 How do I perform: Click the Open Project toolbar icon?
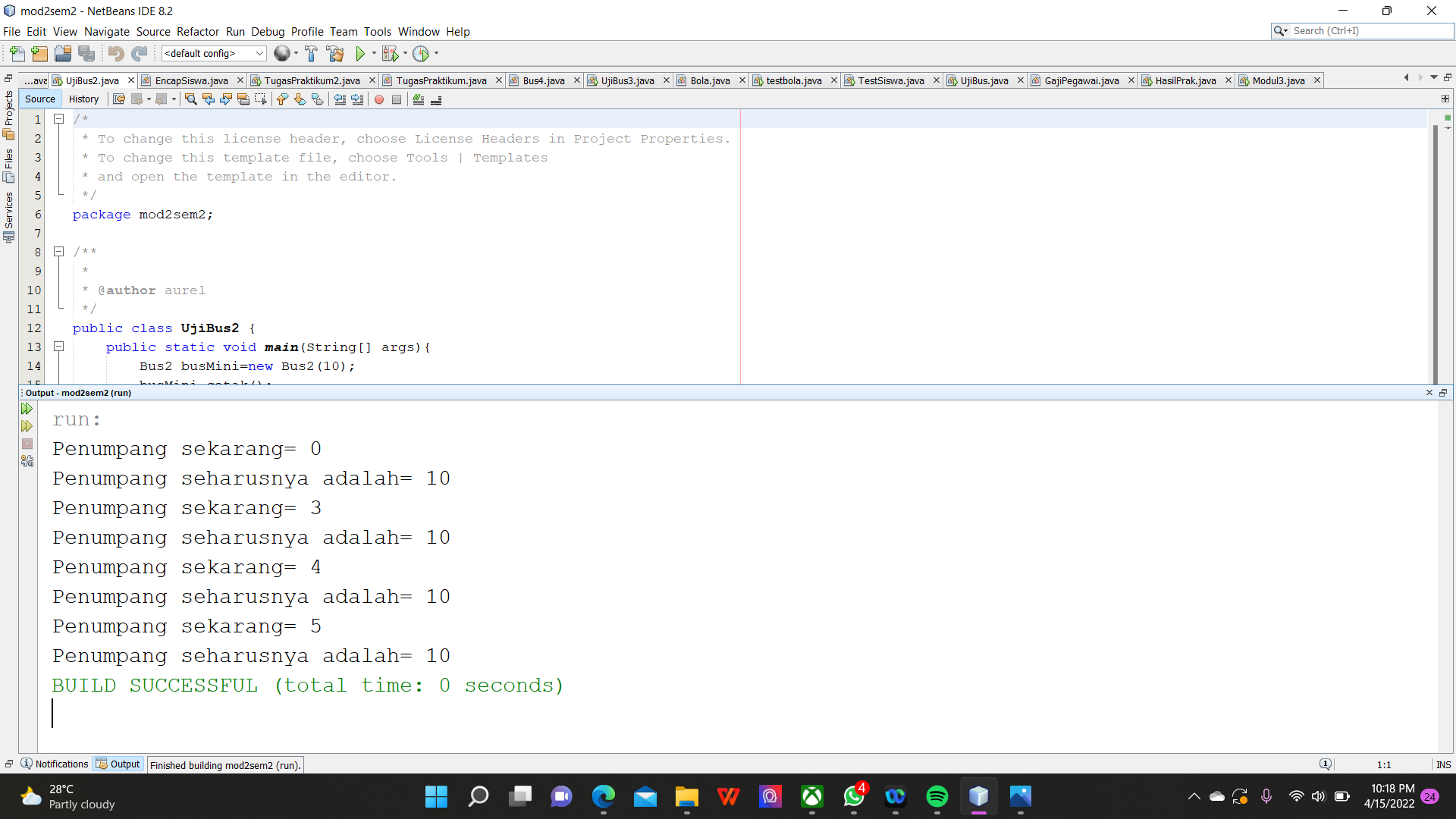point(63,54)
